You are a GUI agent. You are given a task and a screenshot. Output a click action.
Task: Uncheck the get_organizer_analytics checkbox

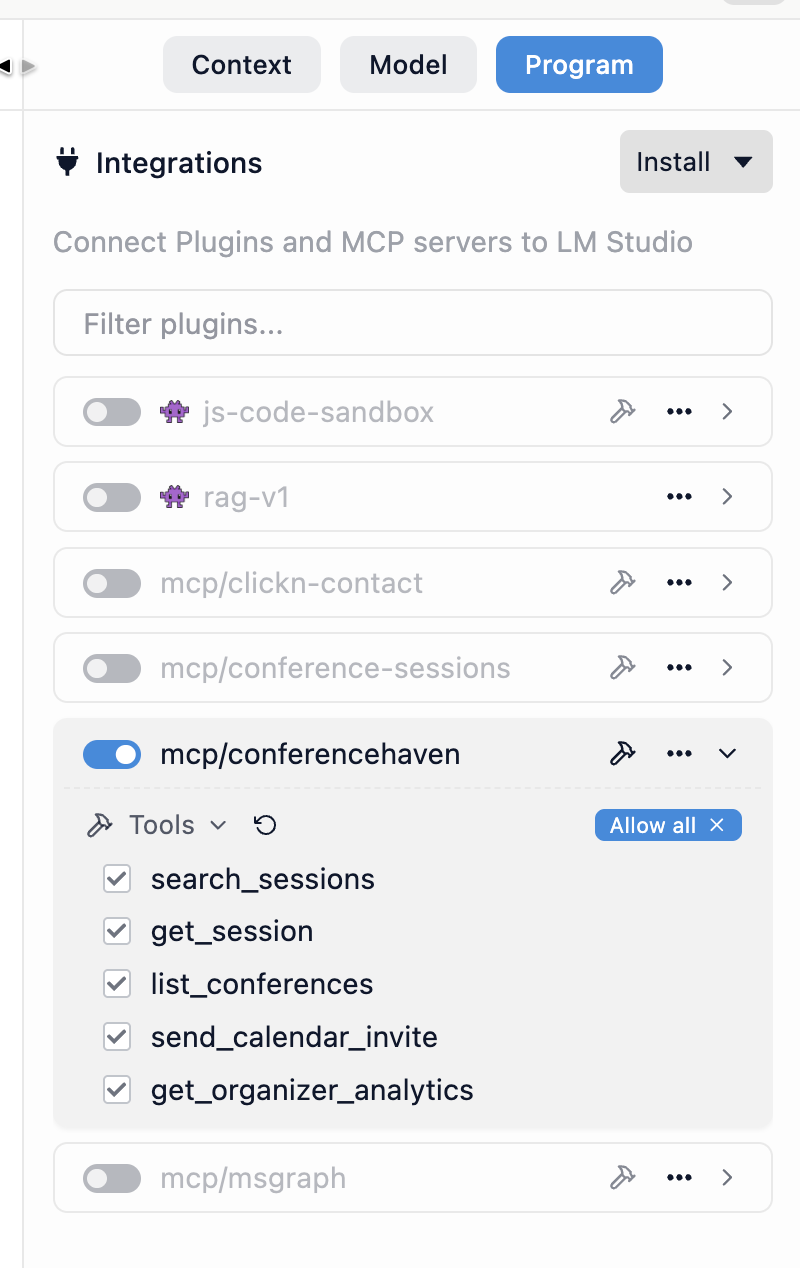(x=118, y=1089)
